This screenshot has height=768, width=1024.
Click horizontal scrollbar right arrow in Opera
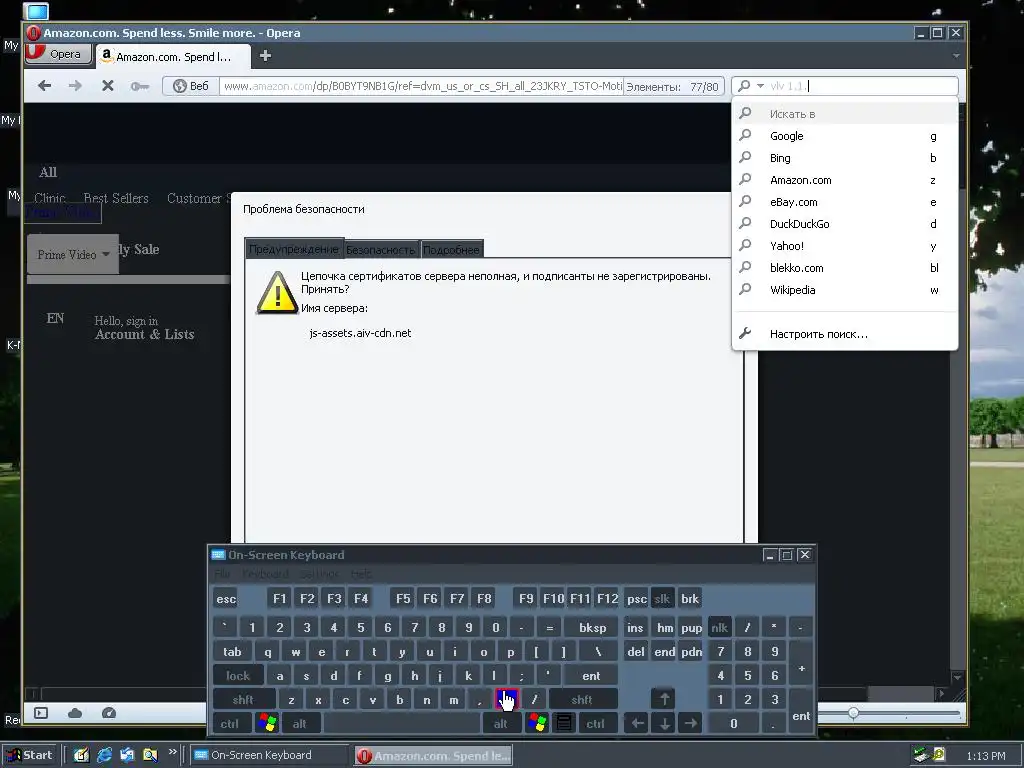941,694
